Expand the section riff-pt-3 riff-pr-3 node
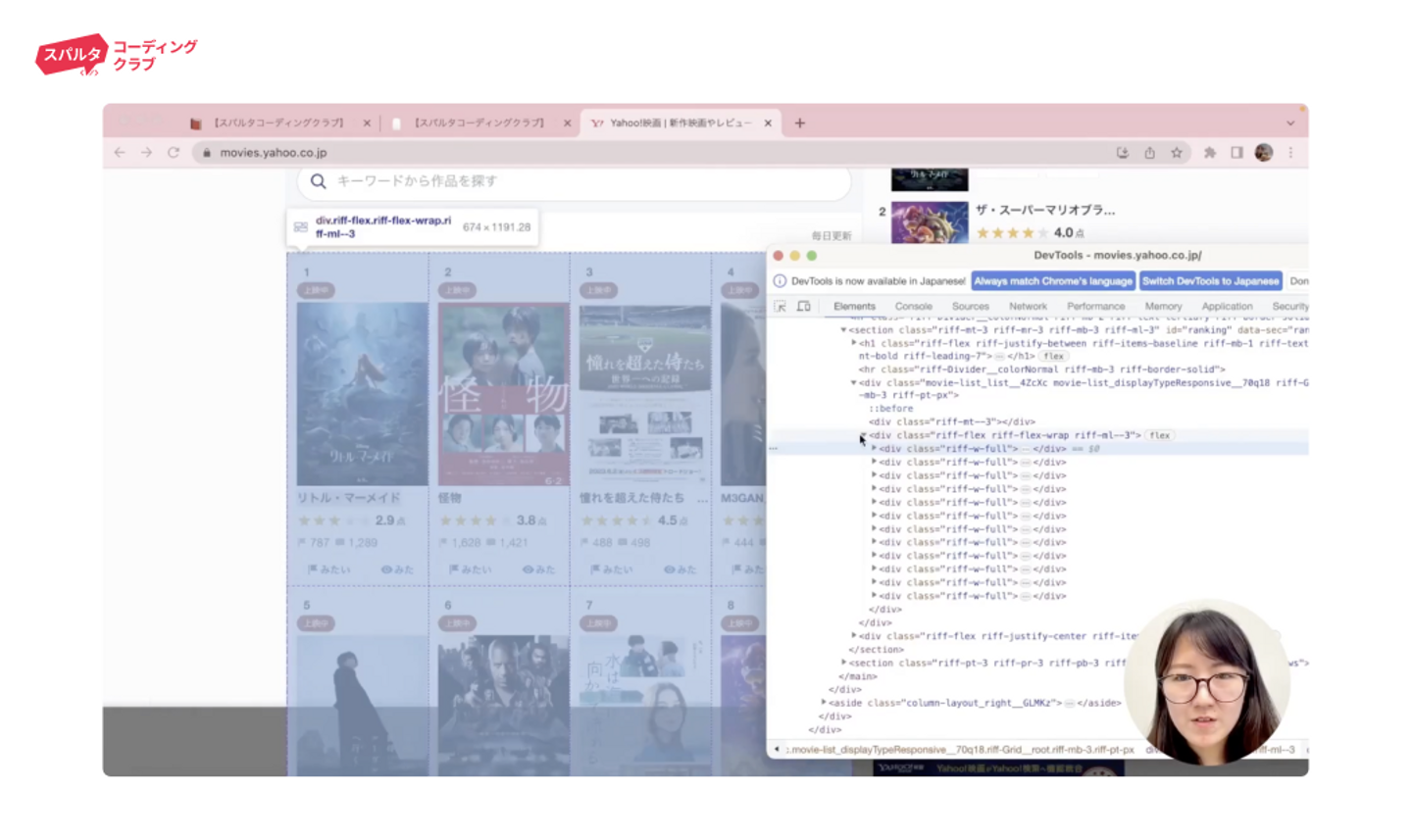Screen dimensions: 1412x840 [x=843, y=663]
